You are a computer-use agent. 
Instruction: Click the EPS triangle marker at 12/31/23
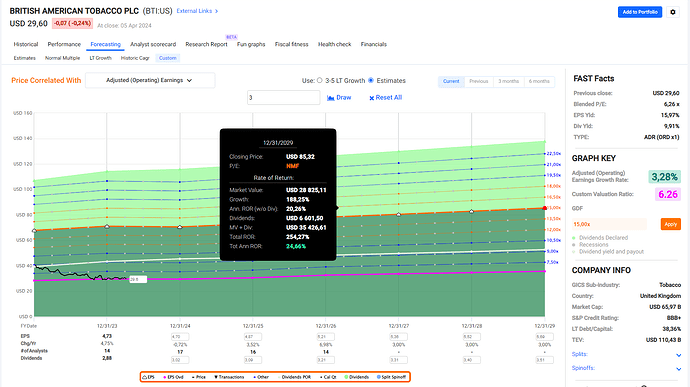(x=107, y=226)
